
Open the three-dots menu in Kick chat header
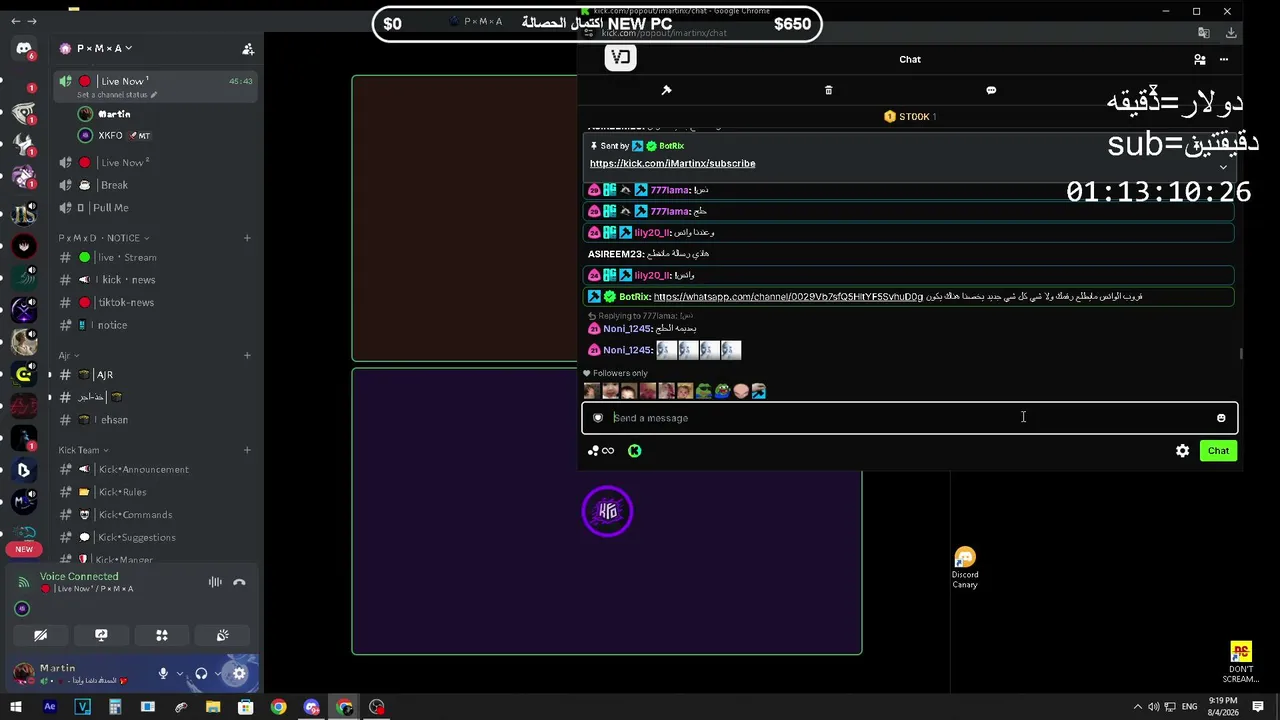[x=1224, y=59]
